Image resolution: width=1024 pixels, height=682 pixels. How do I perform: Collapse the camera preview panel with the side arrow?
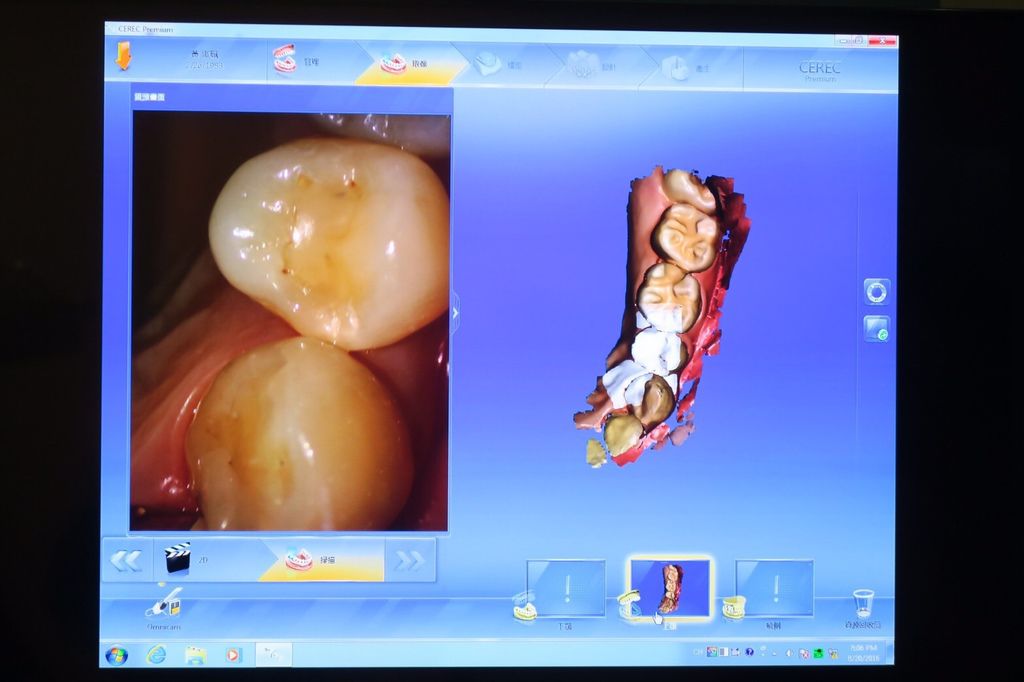pyautogui.click(x=455, y=313)
